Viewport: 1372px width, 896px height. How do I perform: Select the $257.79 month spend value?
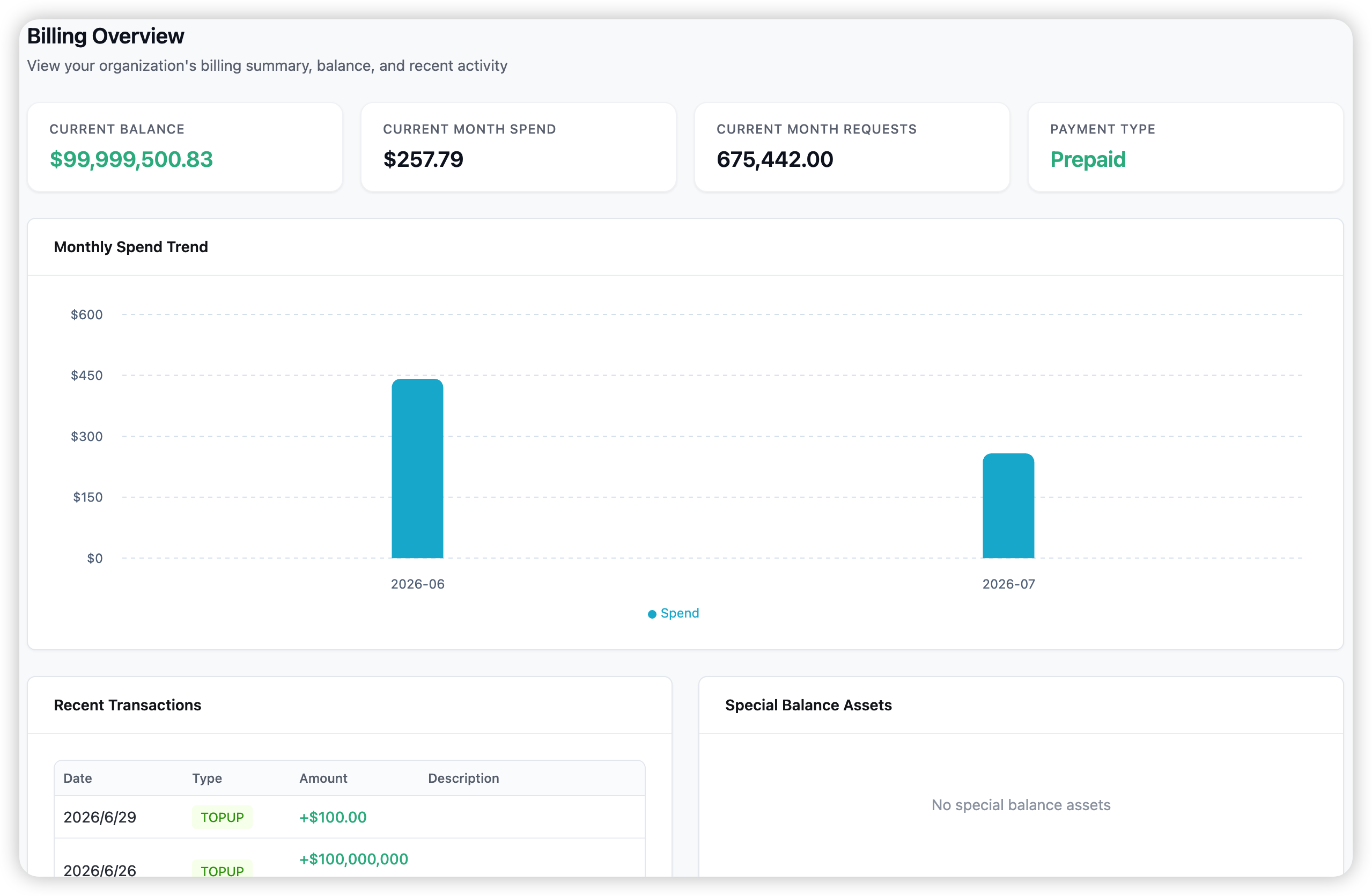coord(423,159)
